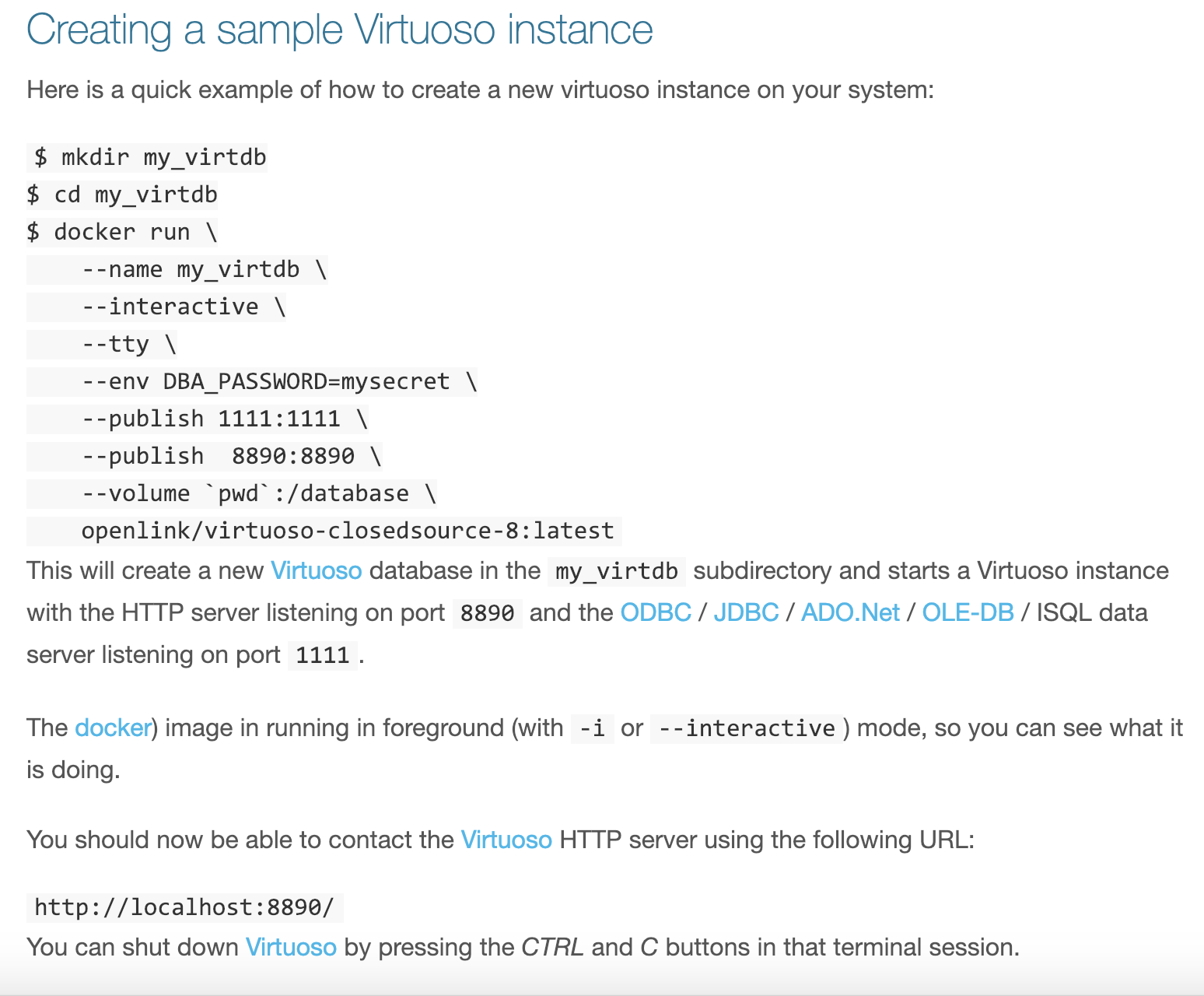Viewport: 1204px width, 996px height.
Task: Click the http://localhost:8890/ code text
Action: [184, 907]
